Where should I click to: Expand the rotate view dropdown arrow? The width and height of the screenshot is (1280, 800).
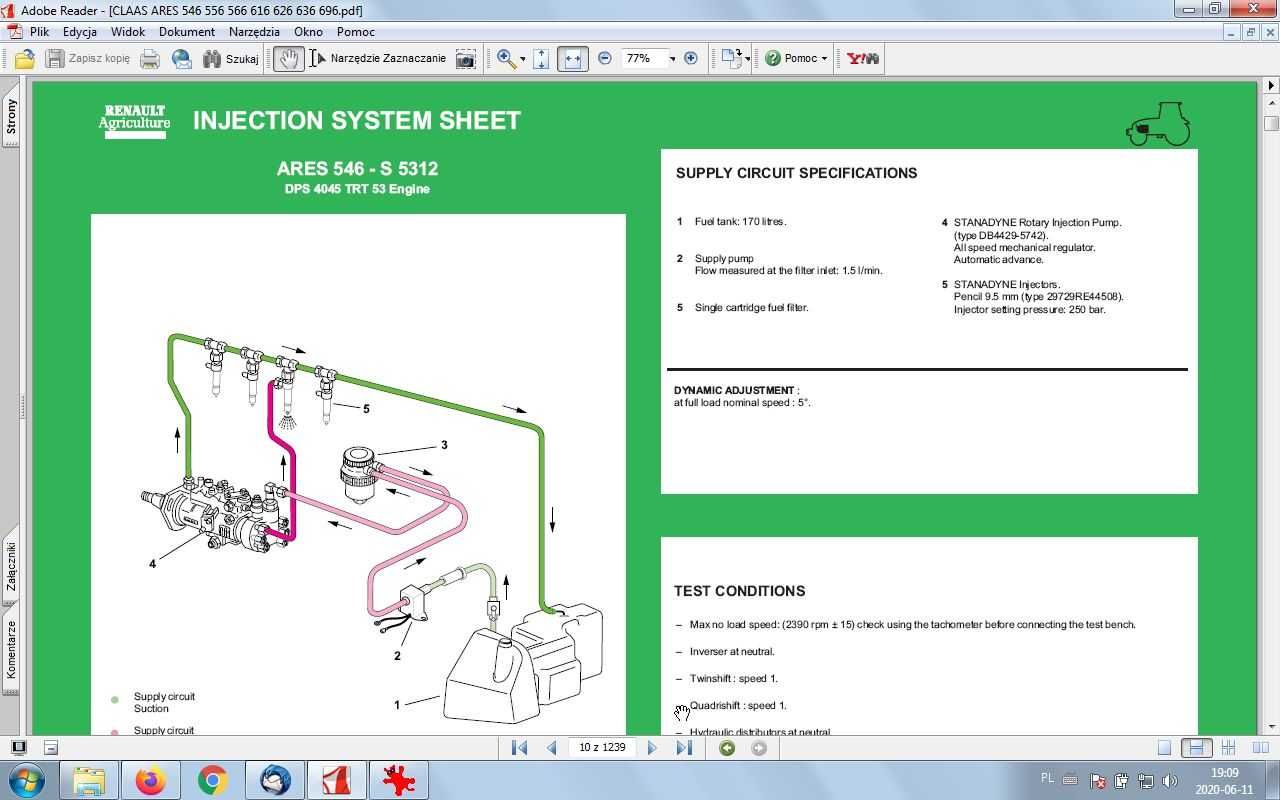point(747,59)
